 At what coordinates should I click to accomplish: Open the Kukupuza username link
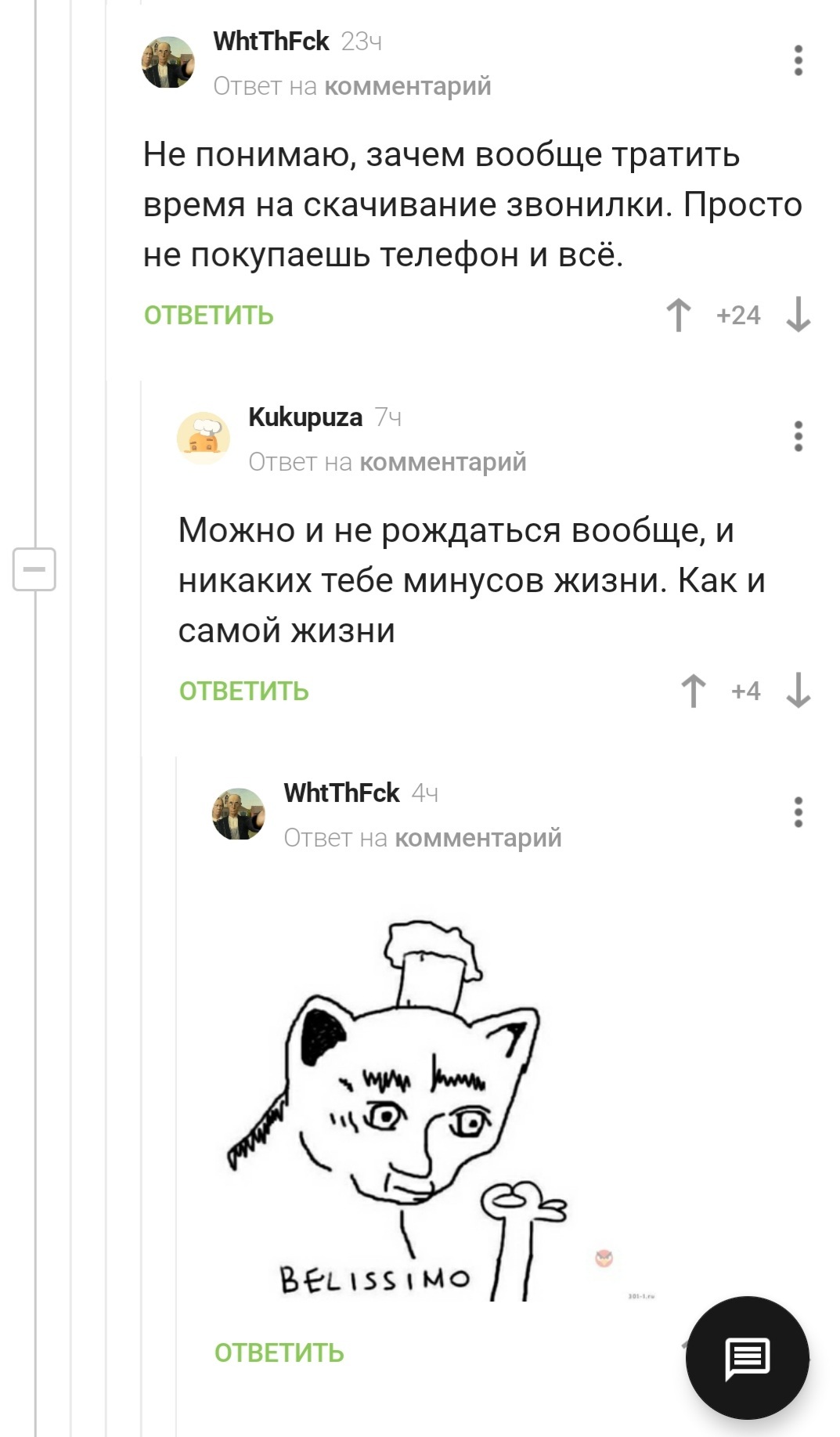coord(305,417)
